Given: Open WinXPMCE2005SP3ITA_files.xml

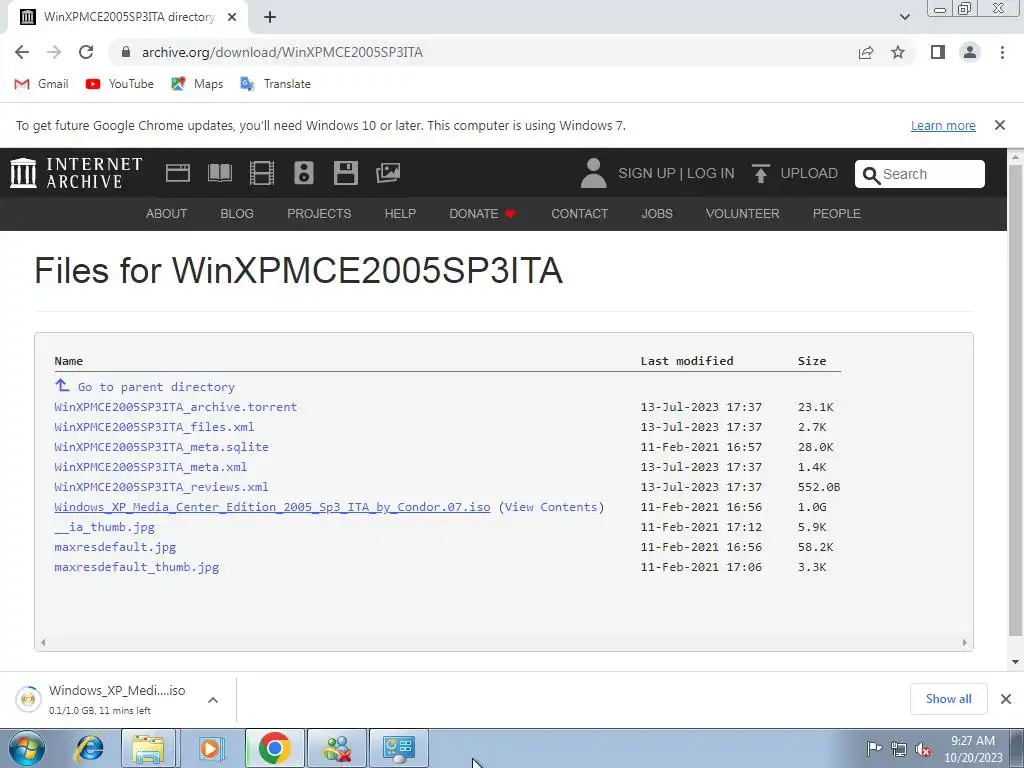Looking at the screenshot, I should (154, 427).
